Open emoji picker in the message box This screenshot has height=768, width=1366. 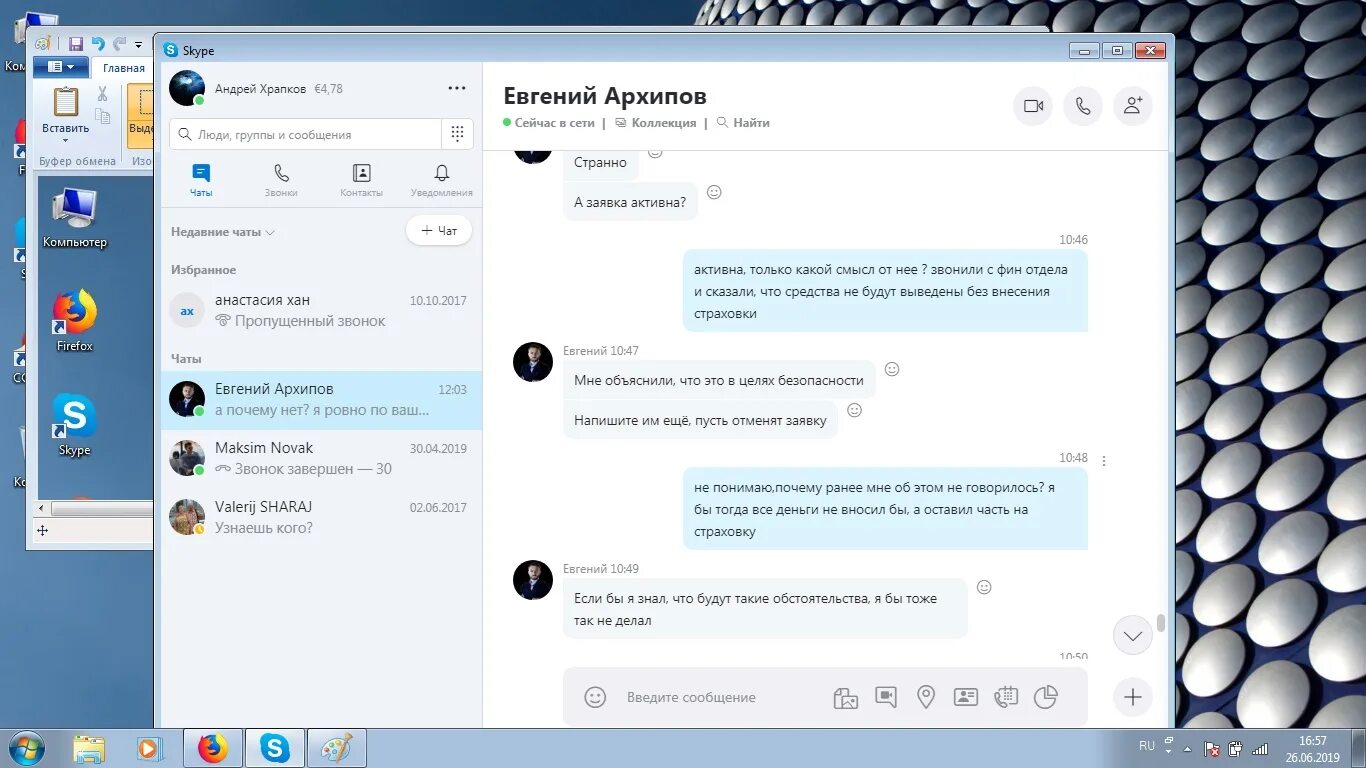tap(595, 697)
